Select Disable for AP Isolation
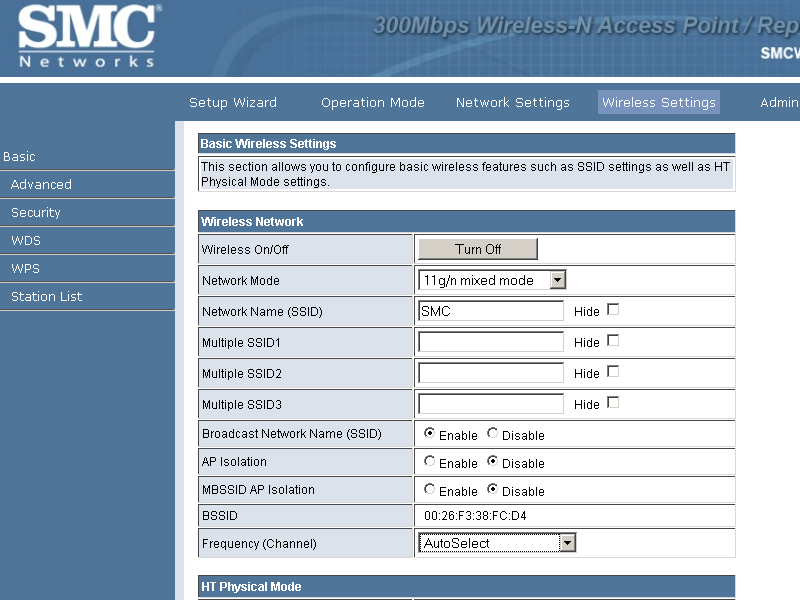The height and width of the screenshot is (600, 800). coord(492,461)
